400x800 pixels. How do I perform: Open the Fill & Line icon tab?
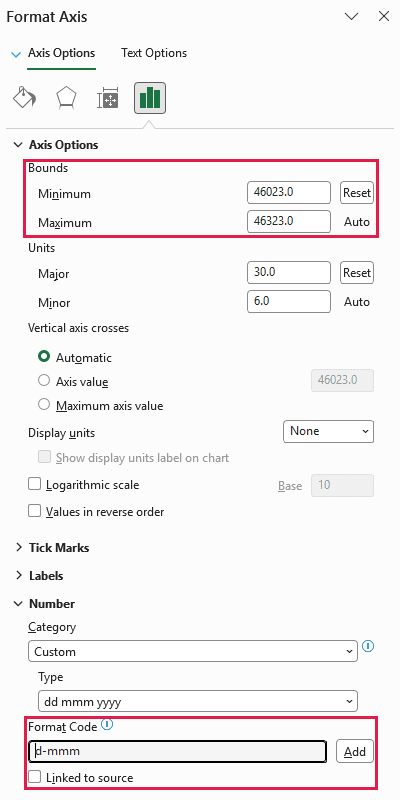(24, 97)
